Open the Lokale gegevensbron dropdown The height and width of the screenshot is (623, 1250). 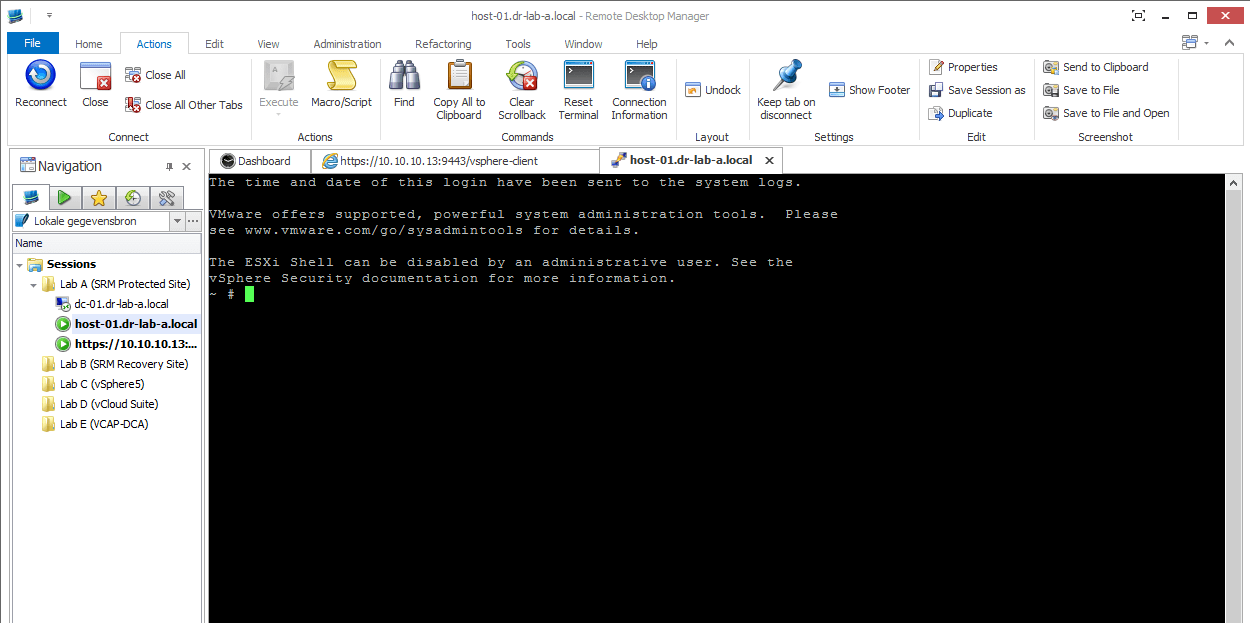pyautogui.click(x=177, y=221)
